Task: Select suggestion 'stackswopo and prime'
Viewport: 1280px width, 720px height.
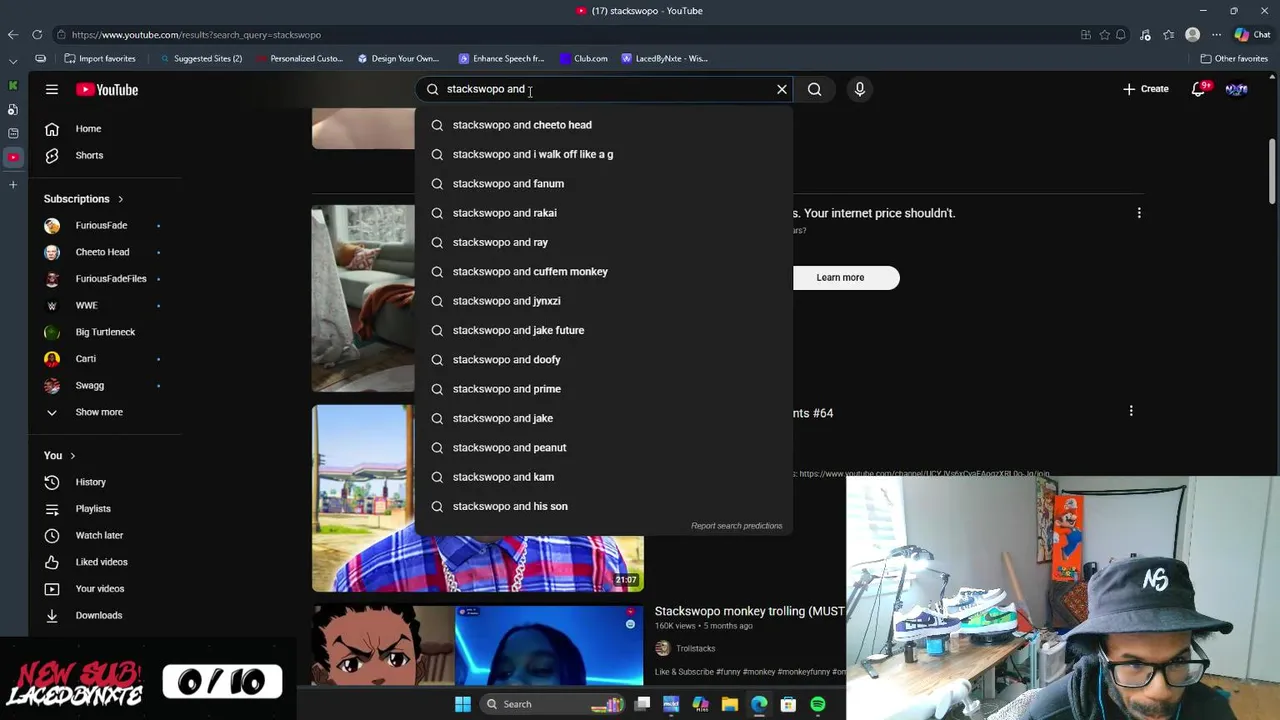Action: pyautogui.click(x=603, y=389)
